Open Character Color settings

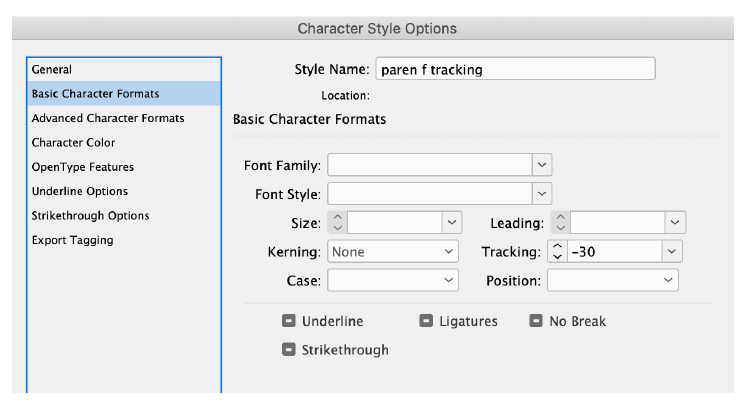tap(124, 142)
